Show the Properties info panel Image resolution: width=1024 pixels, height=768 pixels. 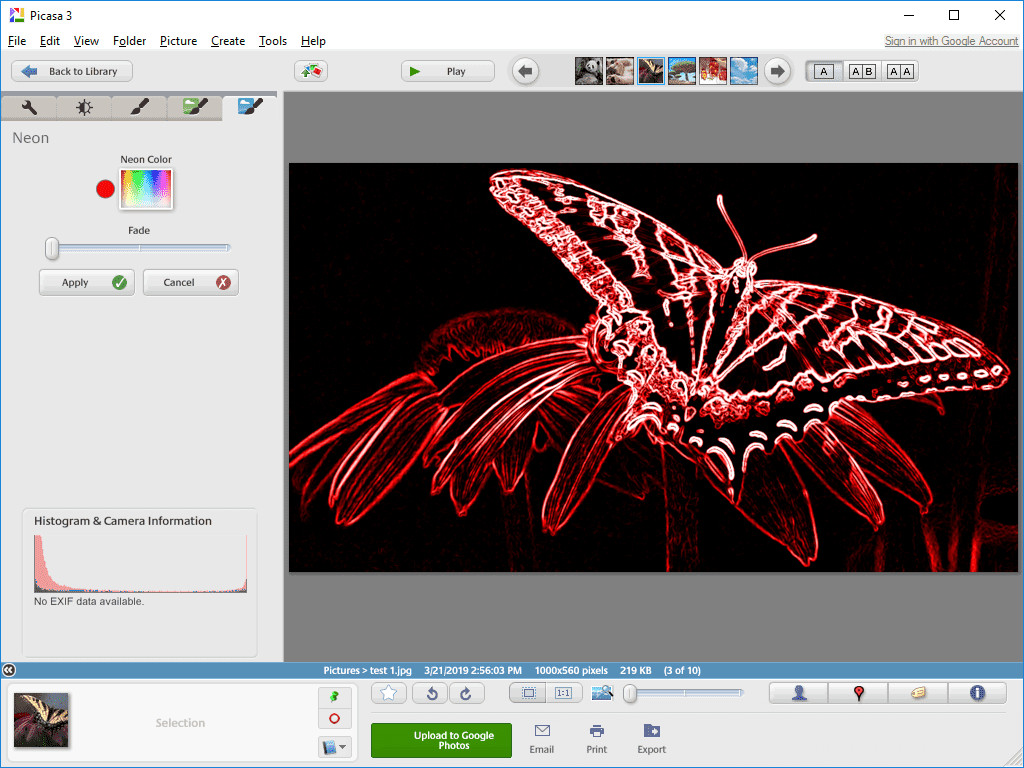(977, 693)
